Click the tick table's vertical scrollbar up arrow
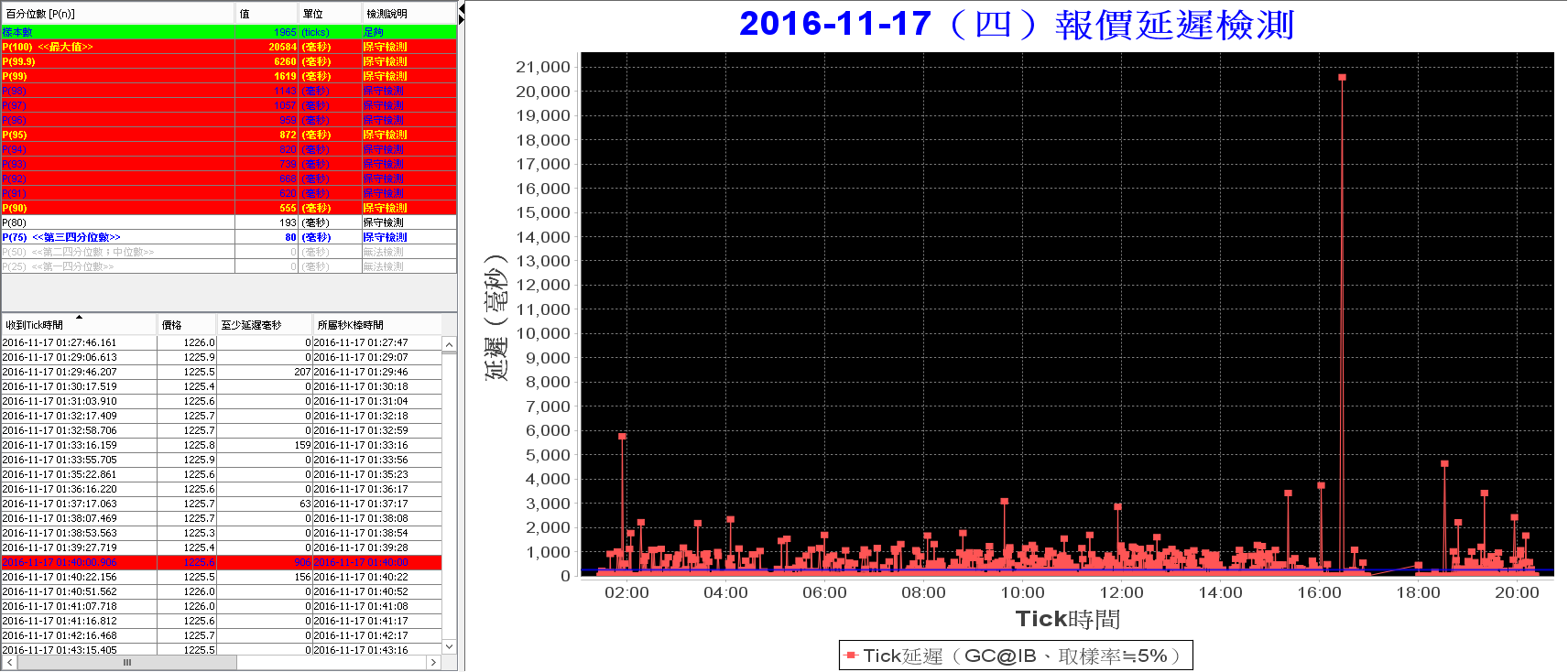 pyautogui.click(x=449, y=345)
